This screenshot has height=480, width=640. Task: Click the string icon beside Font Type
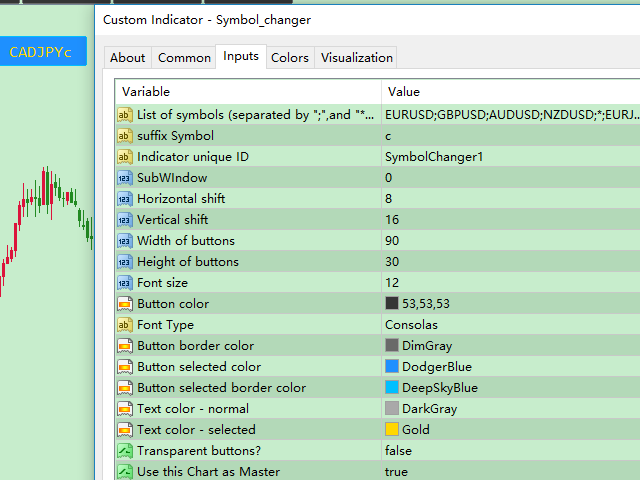point(125,325)
